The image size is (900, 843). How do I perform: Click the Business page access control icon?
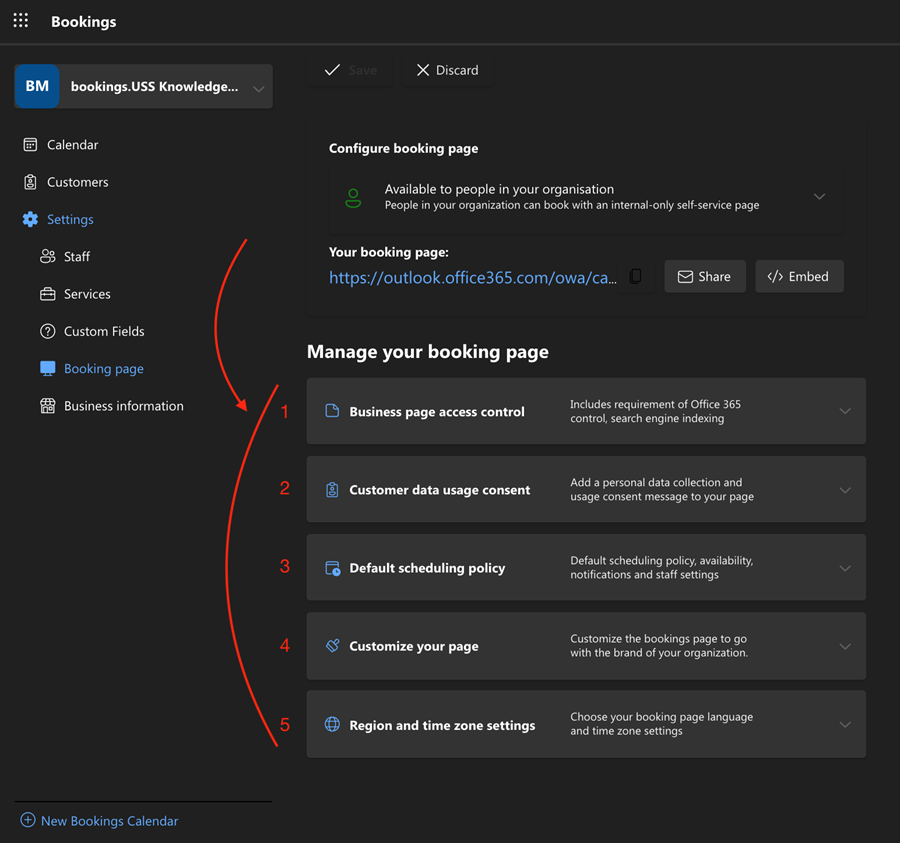coord(332,411)
